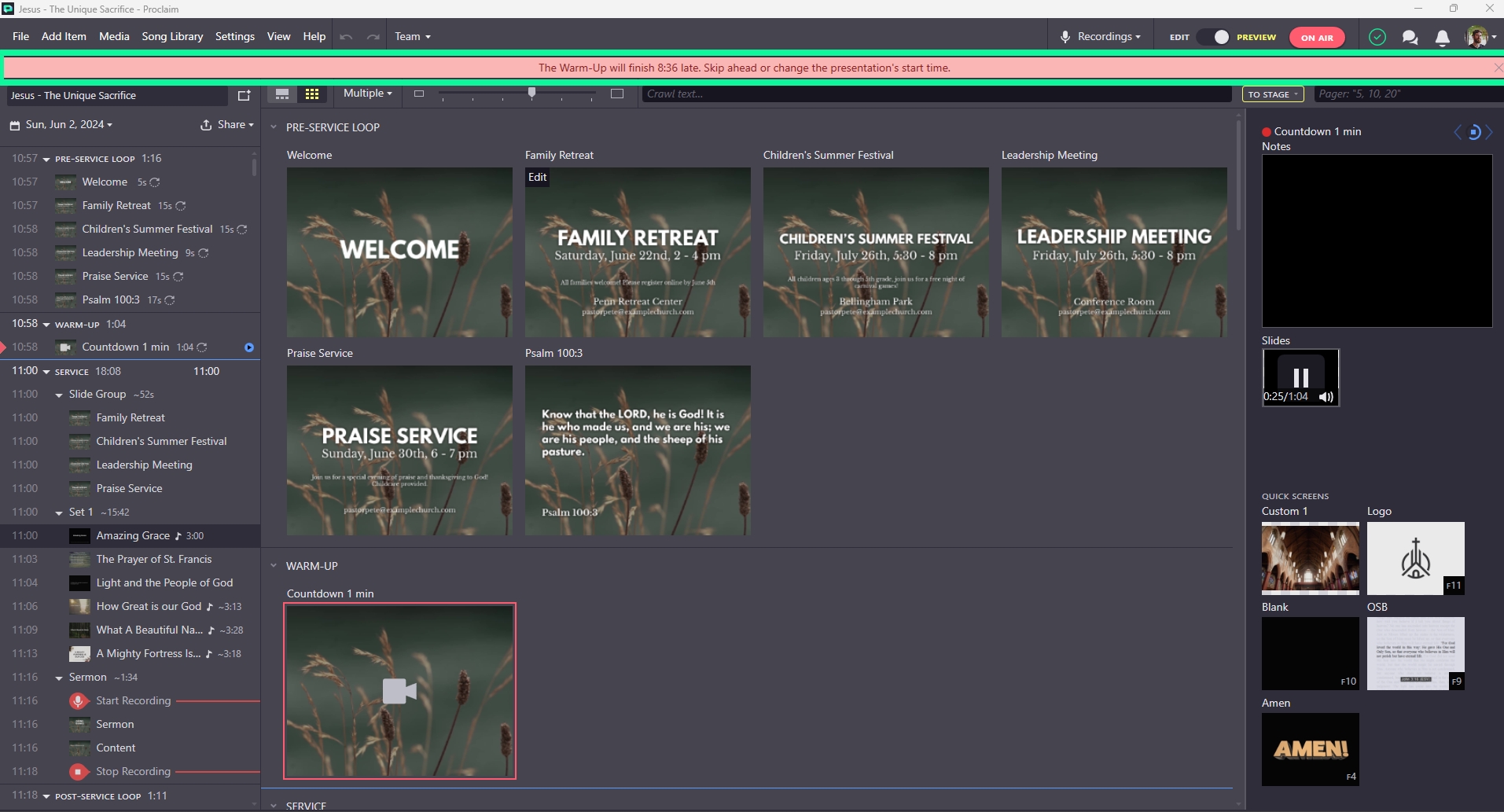Click the Redo arrow icon
Viewport: 1504px width, 812px height.
click(373, 37)
